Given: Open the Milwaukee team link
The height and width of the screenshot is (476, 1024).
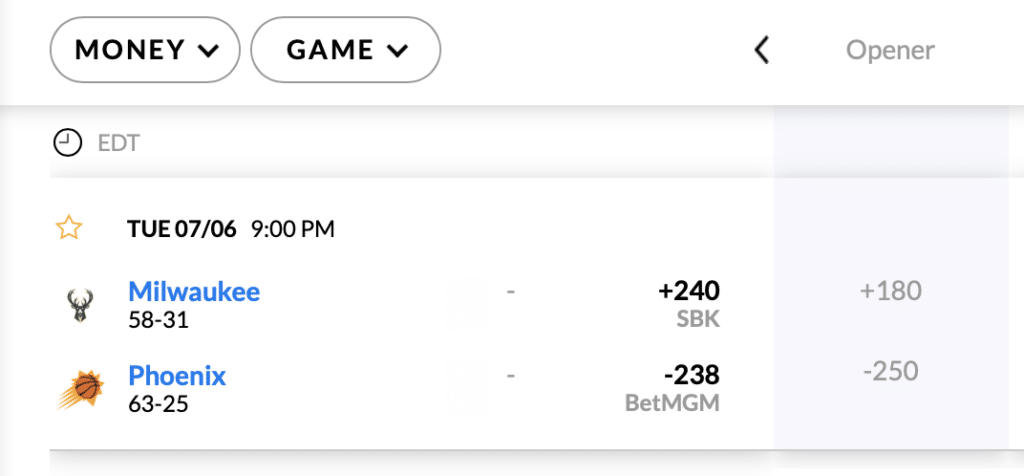Looking at the screenshot, I should (x=194, y=291).
